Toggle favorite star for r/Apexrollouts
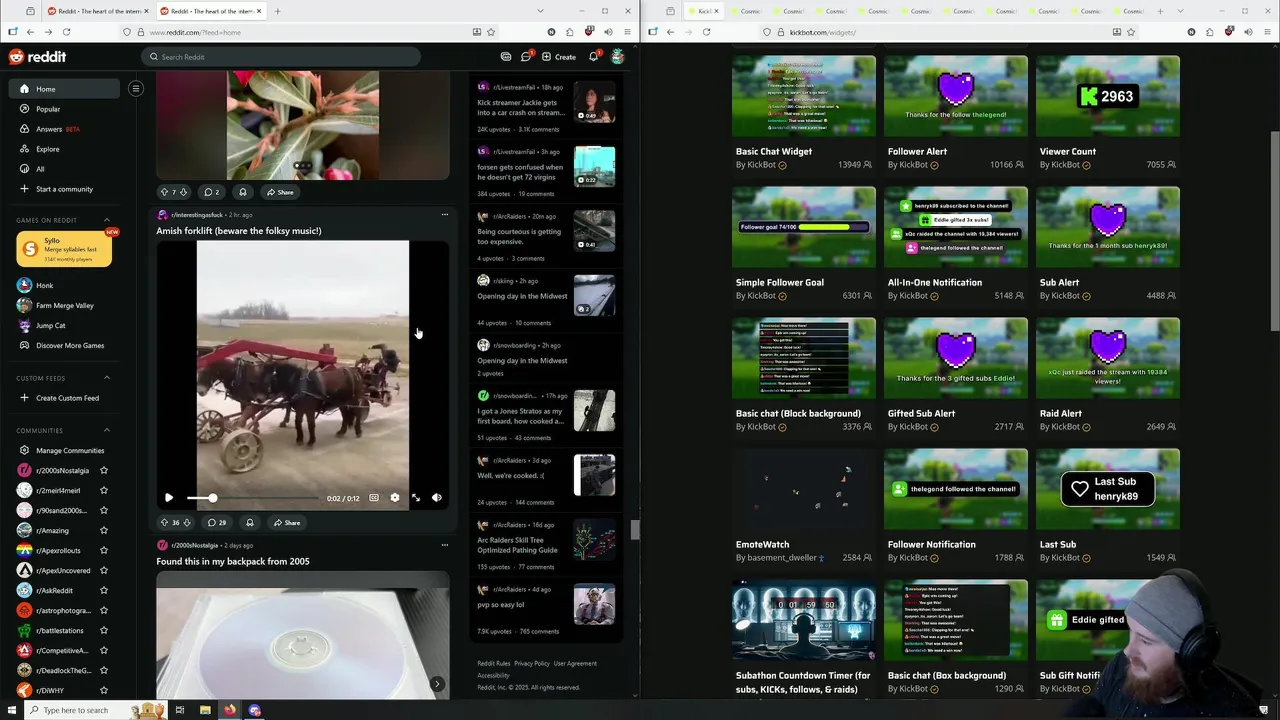 (x=104, y=550)
